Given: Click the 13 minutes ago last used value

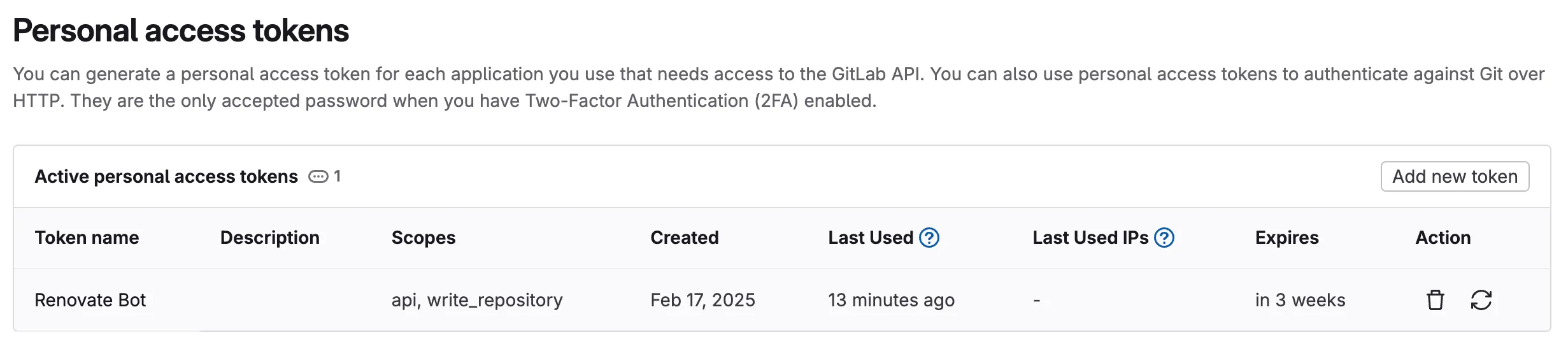Looking at the screenshot, I should click(x=891, y=300).
